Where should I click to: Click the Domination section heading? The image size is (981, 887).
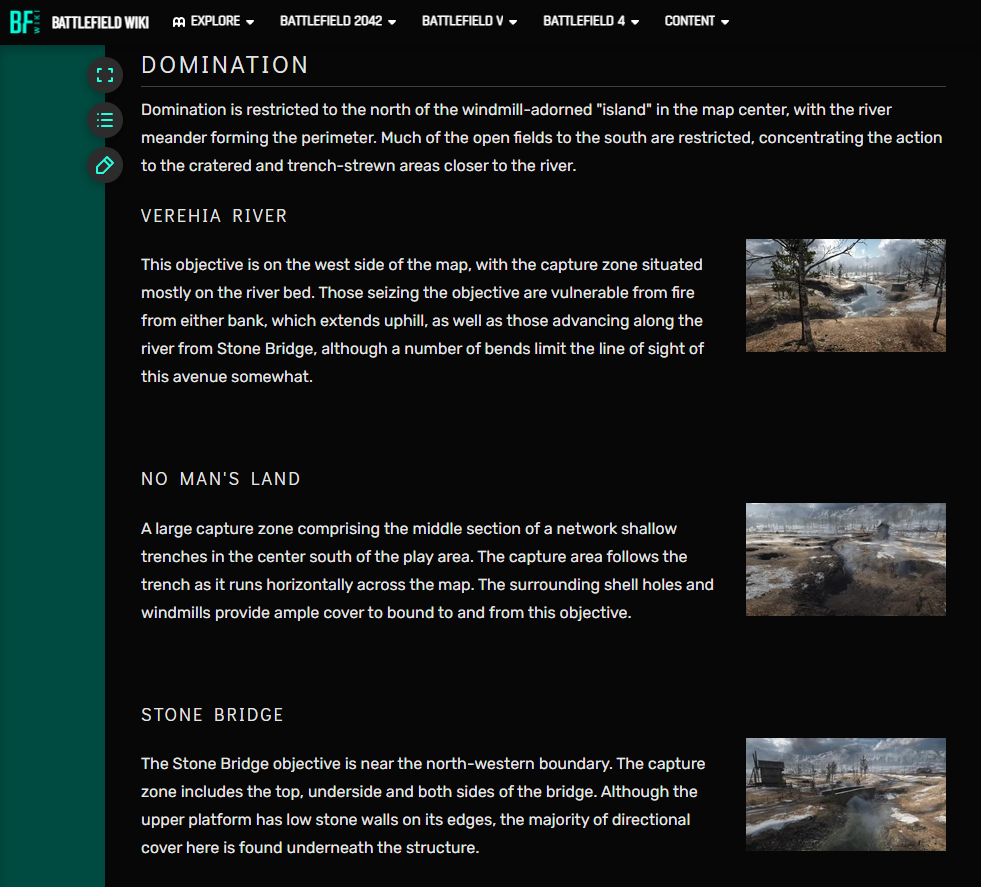click(x=225, y=65)
